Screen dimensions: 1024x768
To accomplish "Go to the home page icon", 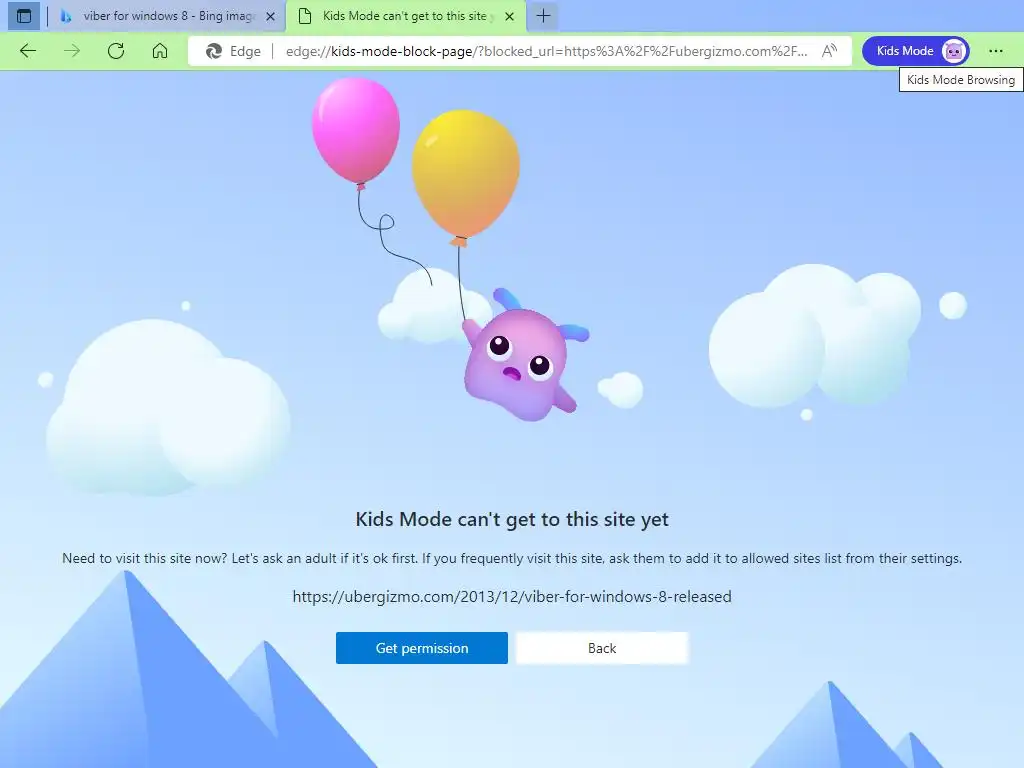I will (x=160, y=51).
